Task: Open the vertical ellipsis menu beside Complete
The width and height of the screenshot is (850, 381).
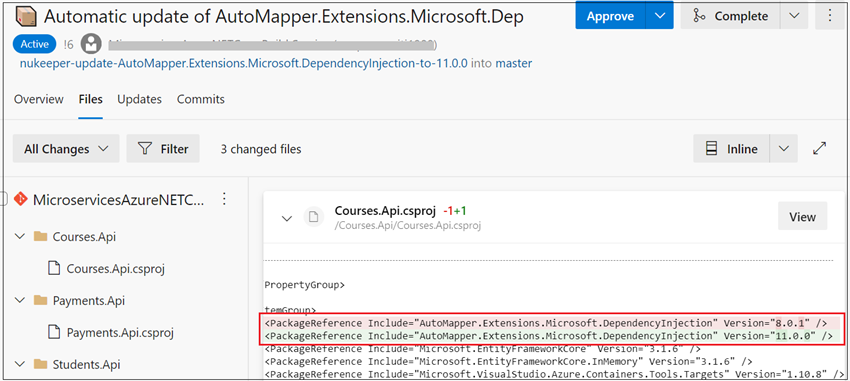Action: pyautogui.click(x=830, y=16)
